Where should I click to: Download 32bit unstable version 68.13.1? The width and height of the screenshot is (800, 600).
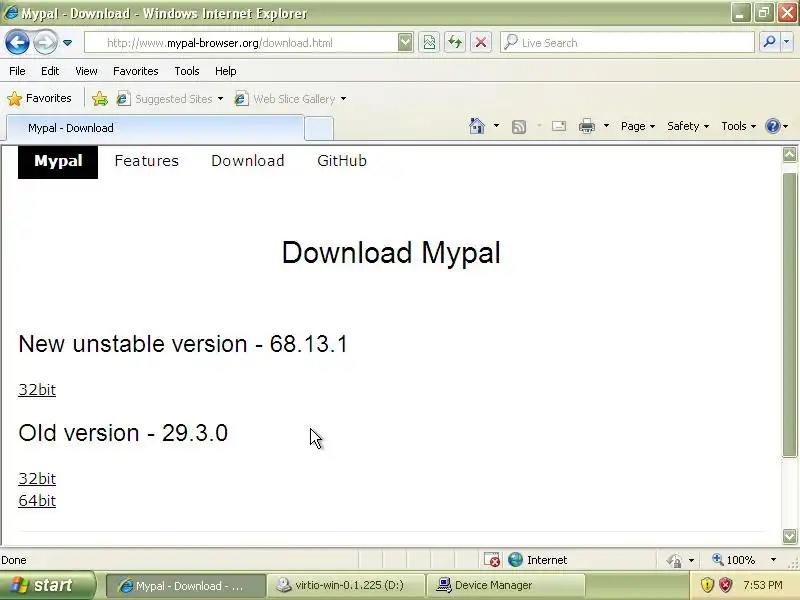pyautogui.click(x=37, y=390)
